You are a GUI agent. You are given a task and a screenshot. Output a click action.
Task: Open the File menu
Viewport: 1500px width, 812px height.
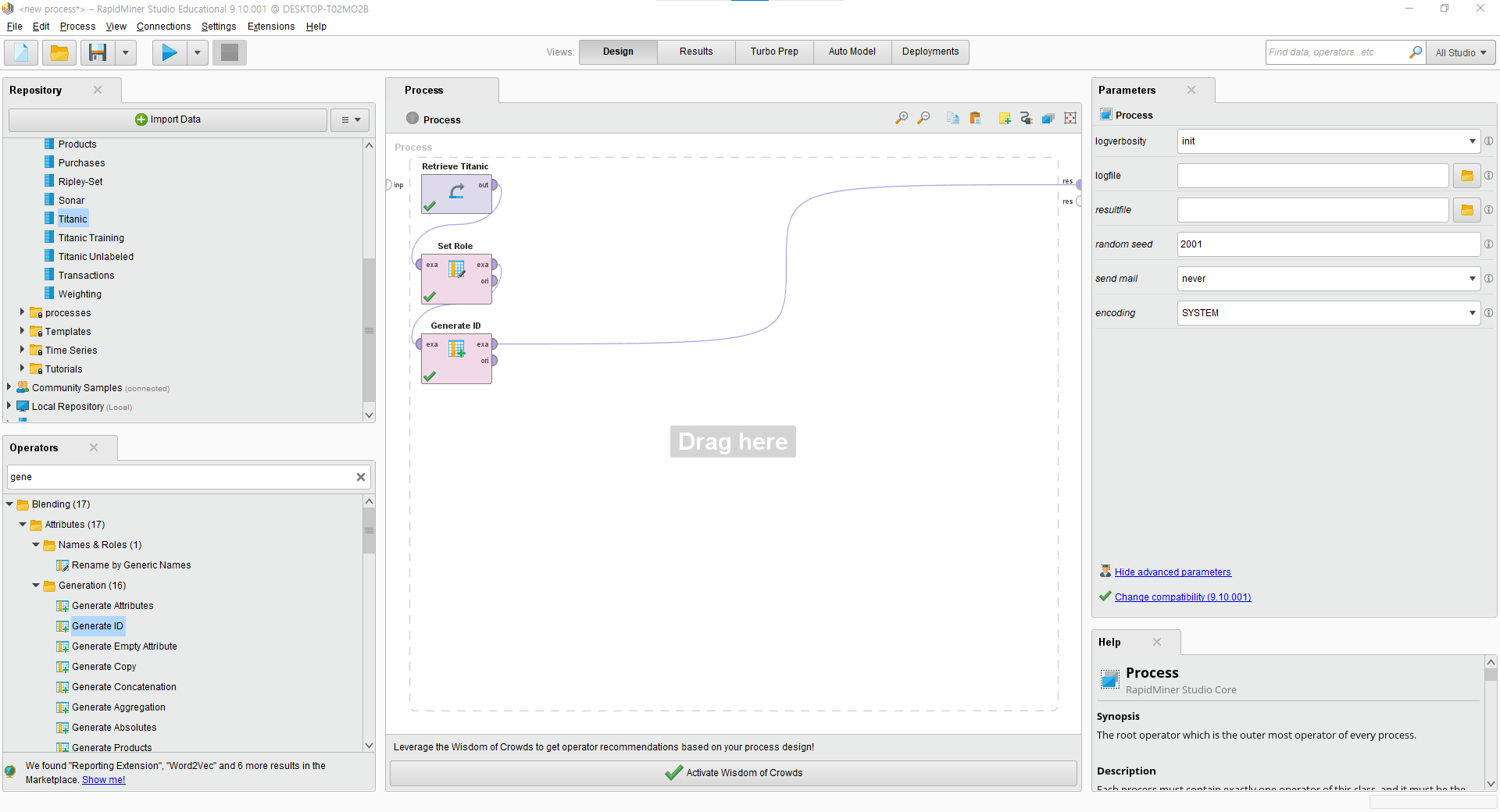click(x=14, y=27)
